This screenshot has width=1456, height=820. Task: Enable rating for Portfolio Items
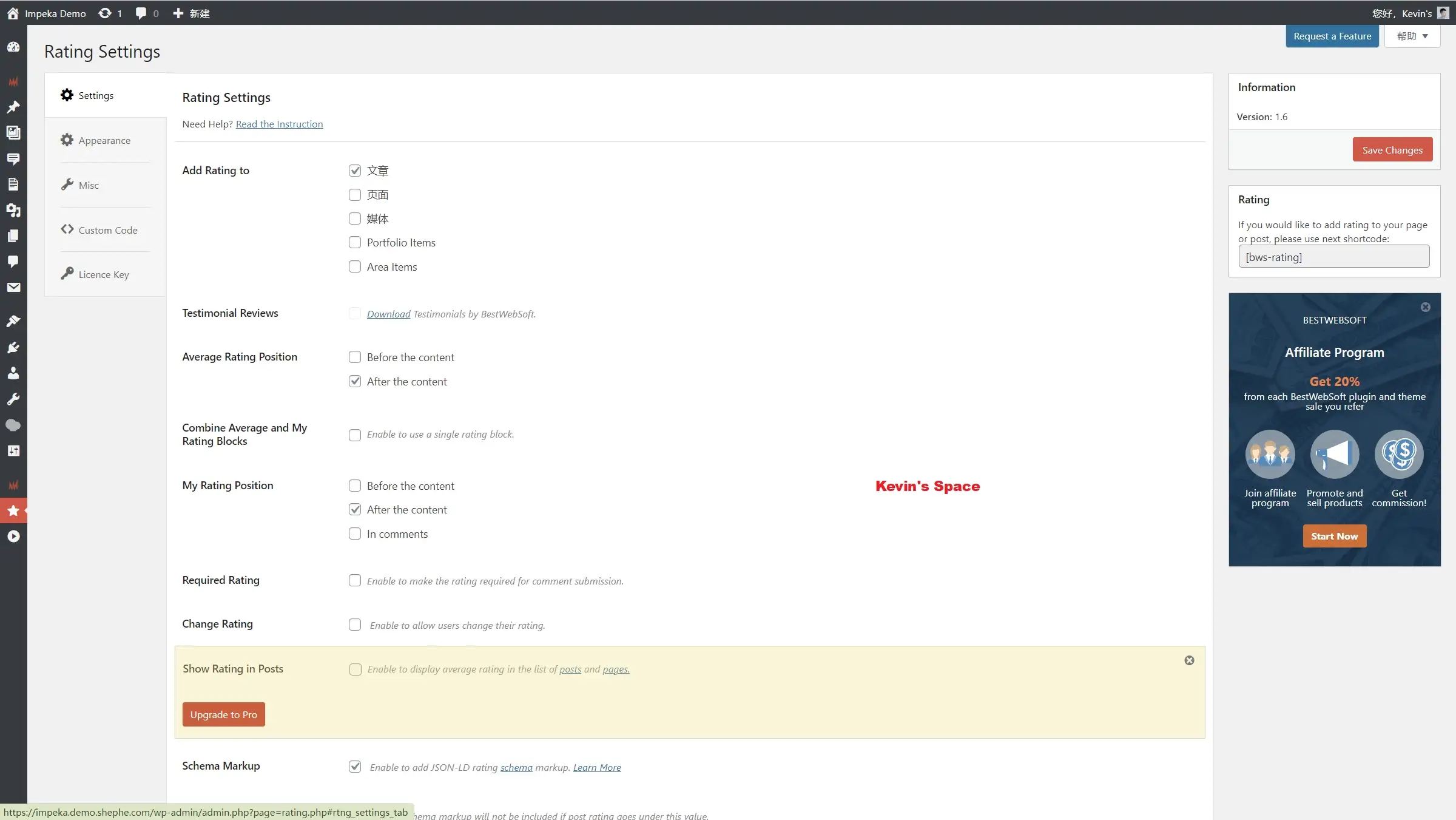(x=355, y=243)
